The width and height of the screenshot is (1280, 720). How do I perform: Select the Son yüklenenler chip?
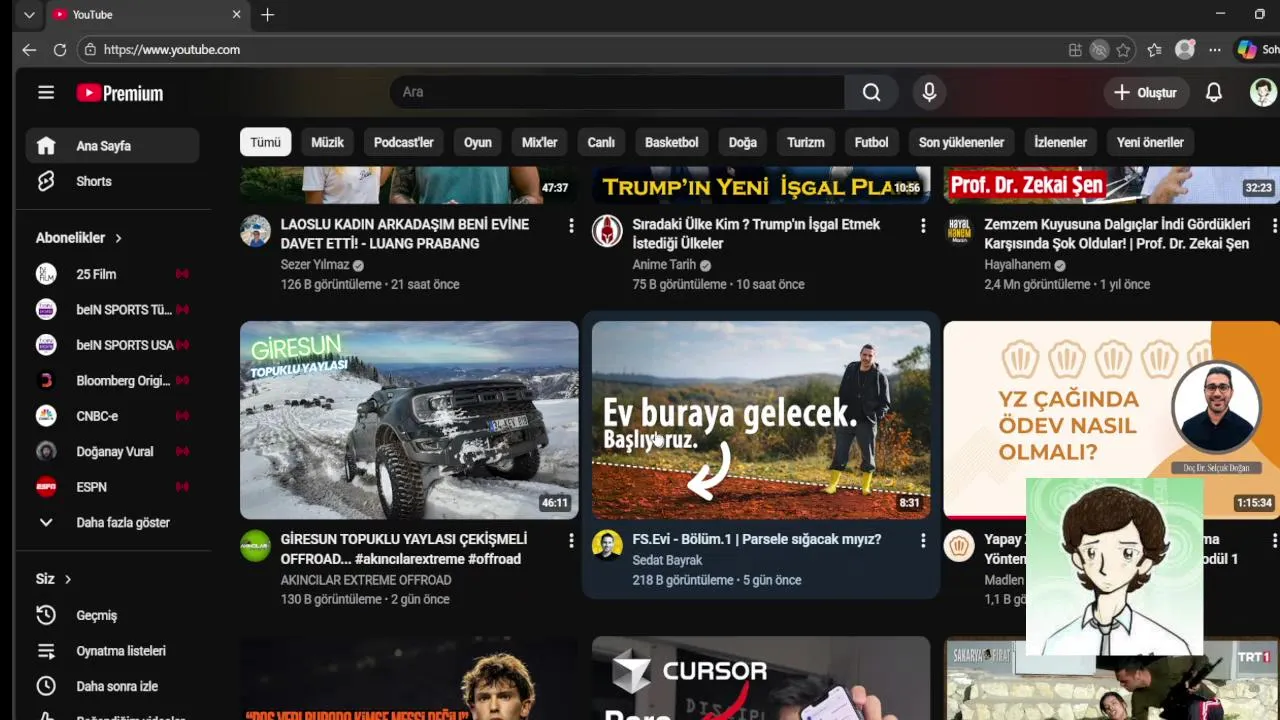pyautogui.click(x=961, y=142)
